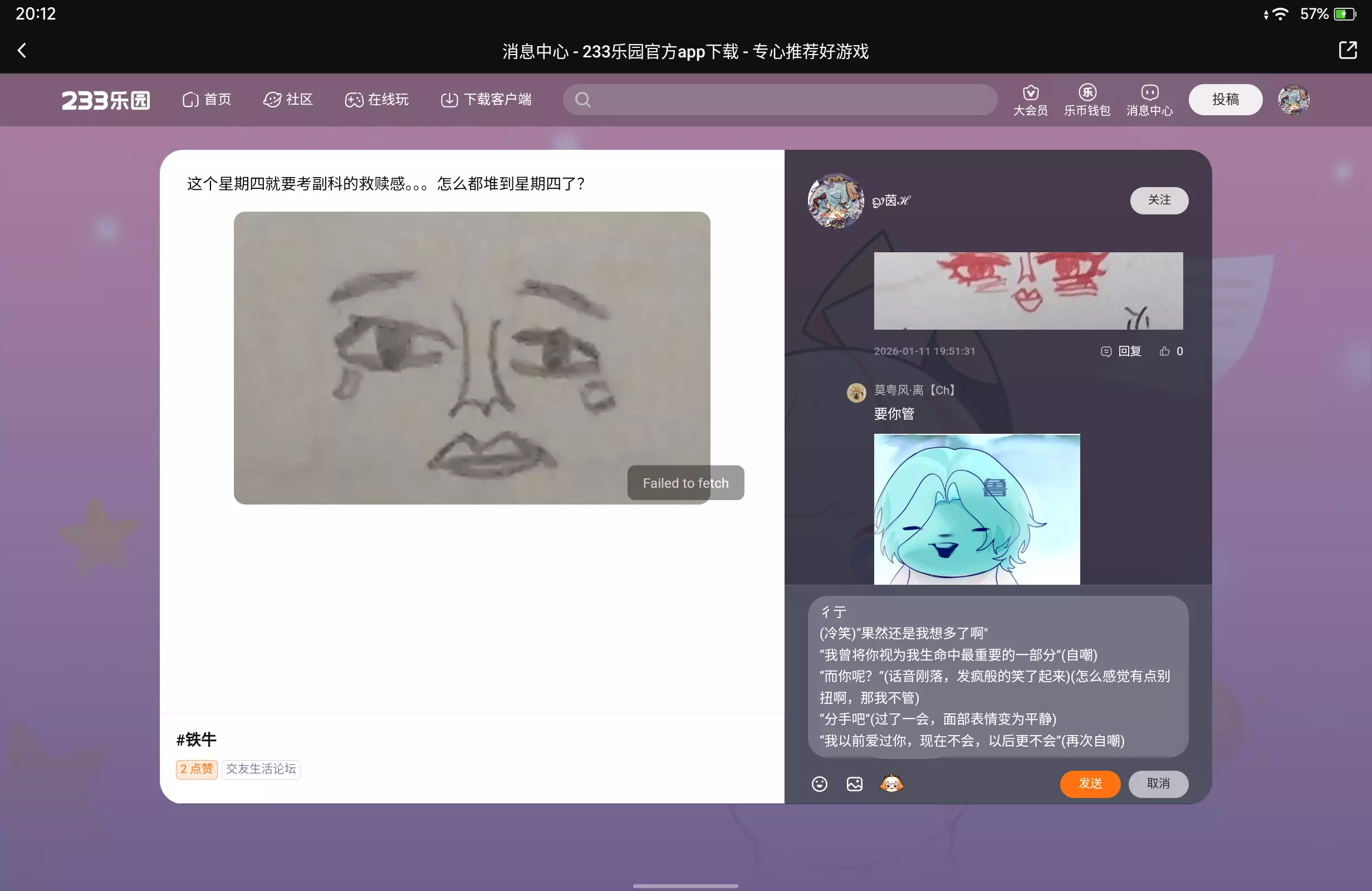Click the insert image icon
Viewport: 1372px width, 891px height.
tap(854, 784)
